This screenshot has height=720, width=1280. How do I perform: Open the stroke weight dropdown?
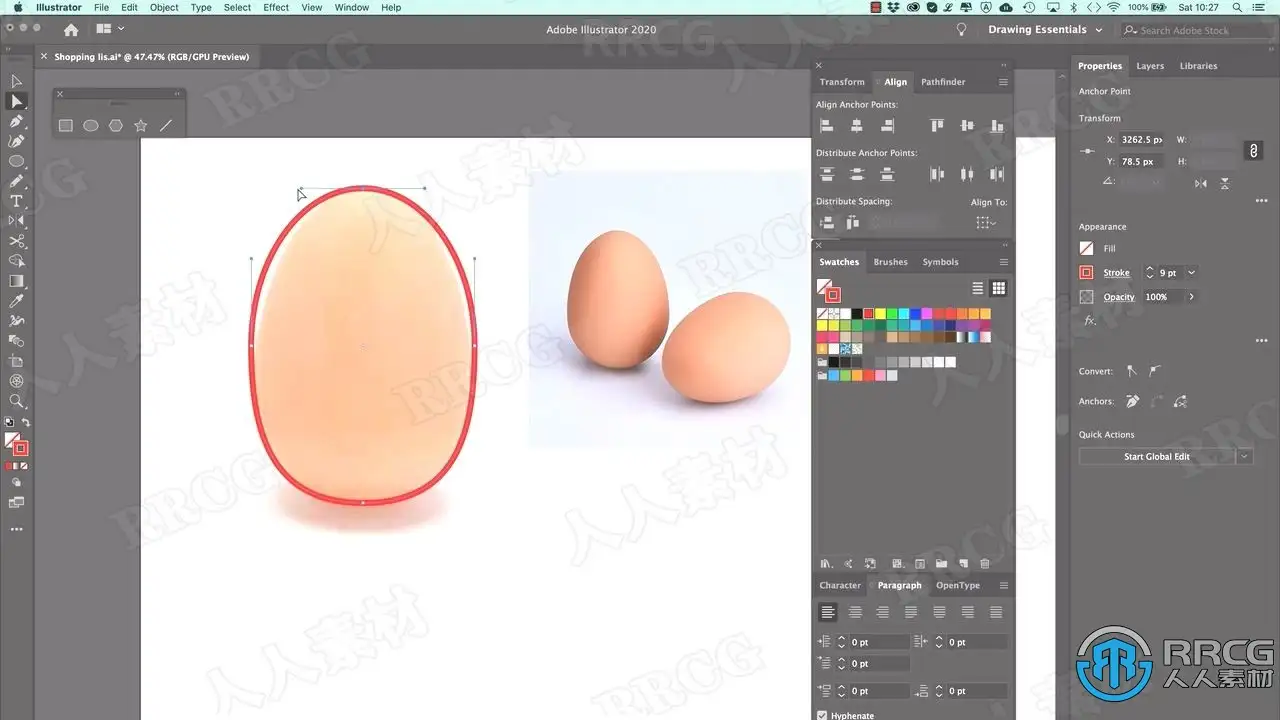1191,273
